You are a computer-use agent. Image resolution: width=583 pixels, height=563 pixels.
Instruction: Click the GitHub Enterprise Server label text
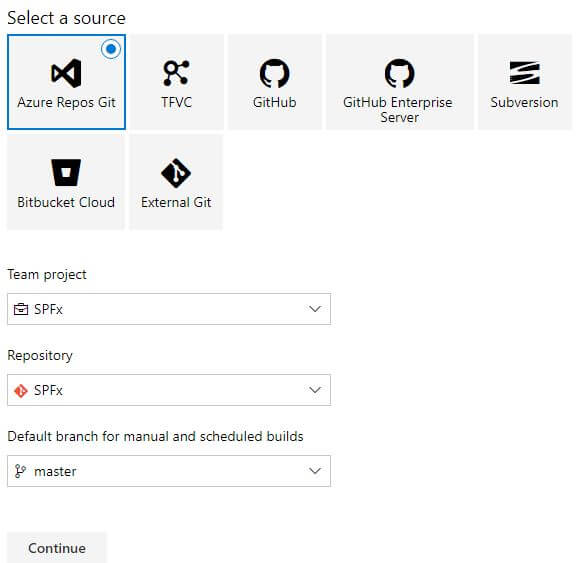398,110
